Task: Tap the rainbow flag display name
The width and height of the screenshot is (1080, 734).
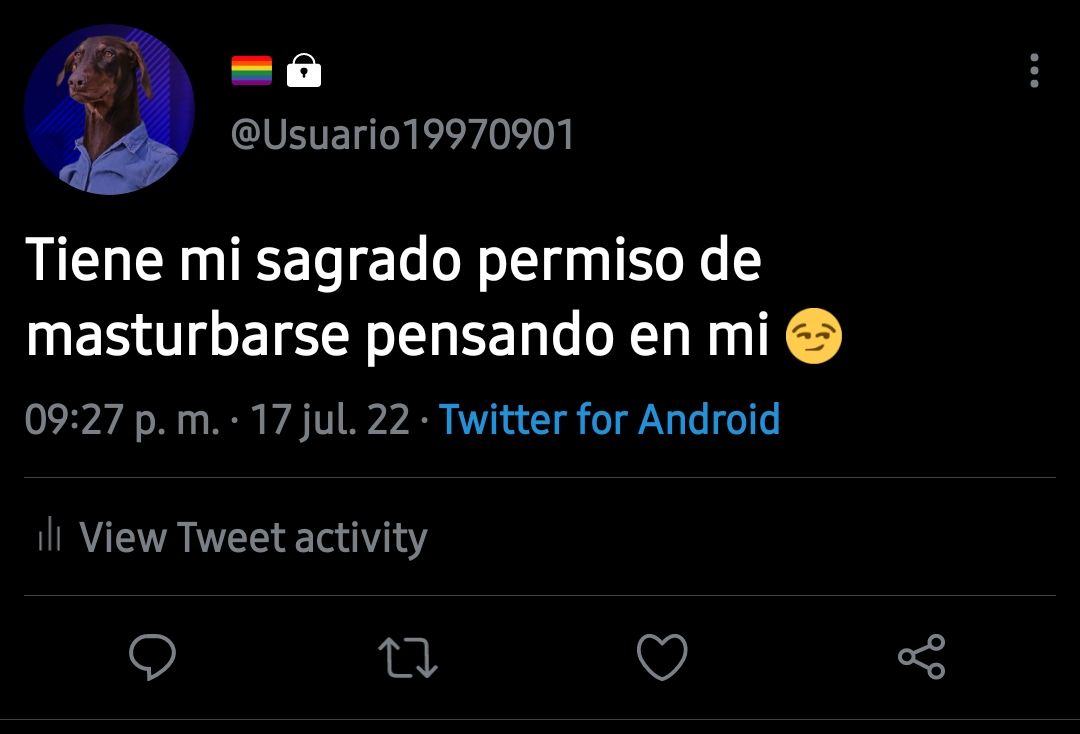Action: click(x=251, y=71)
